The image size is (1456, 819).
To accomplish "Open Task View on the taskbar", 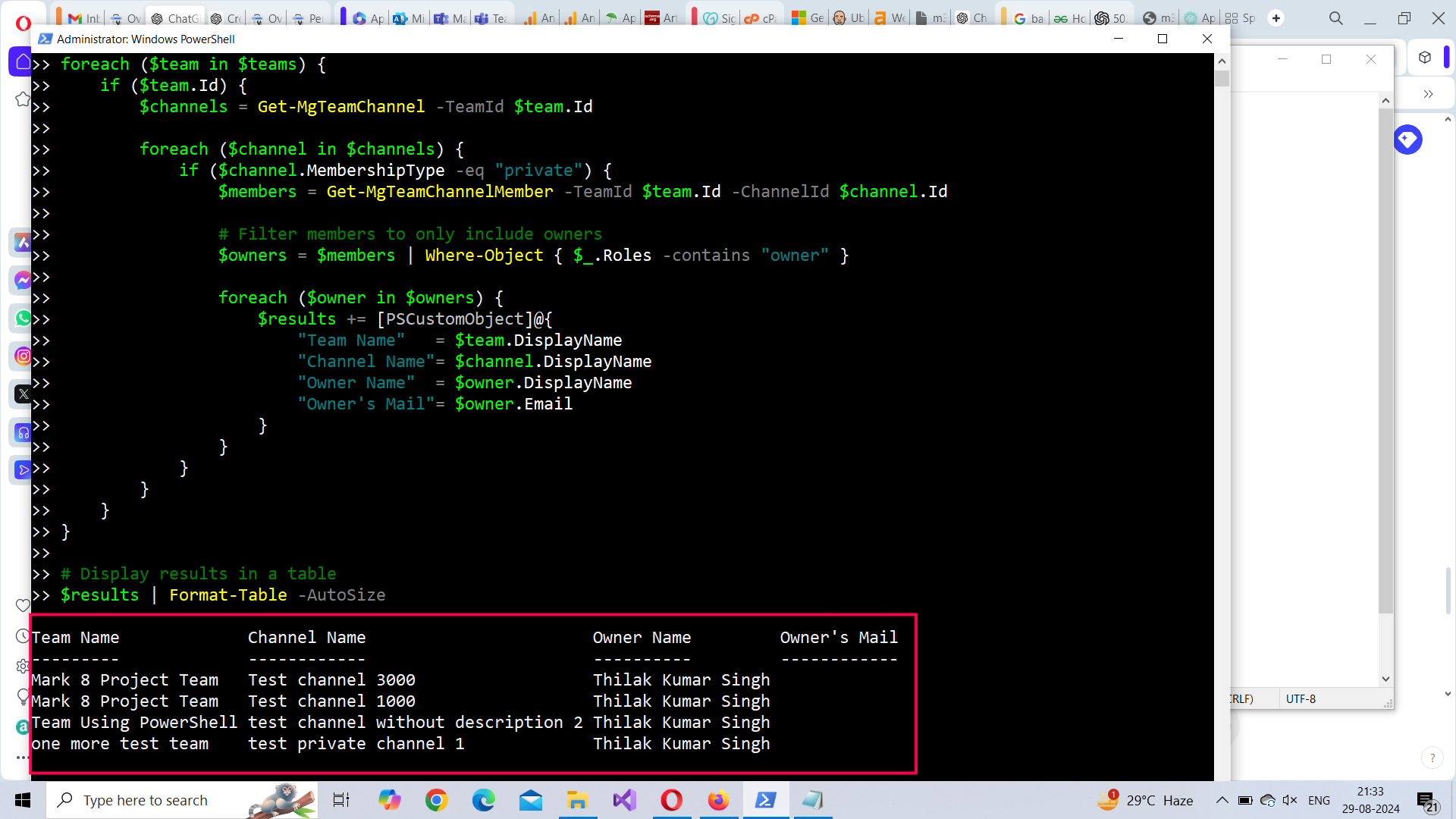I will pyautogui.click(x=341, y=800).
